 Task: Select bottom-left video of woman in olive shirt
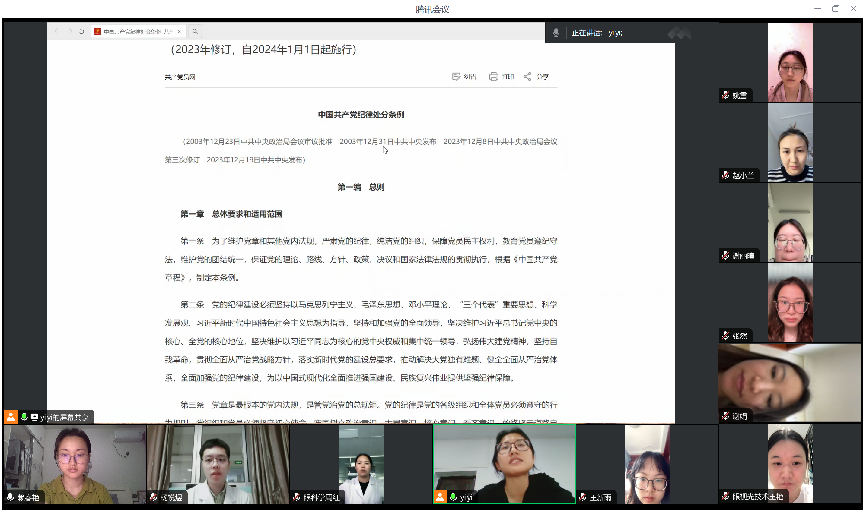[75, 464]
